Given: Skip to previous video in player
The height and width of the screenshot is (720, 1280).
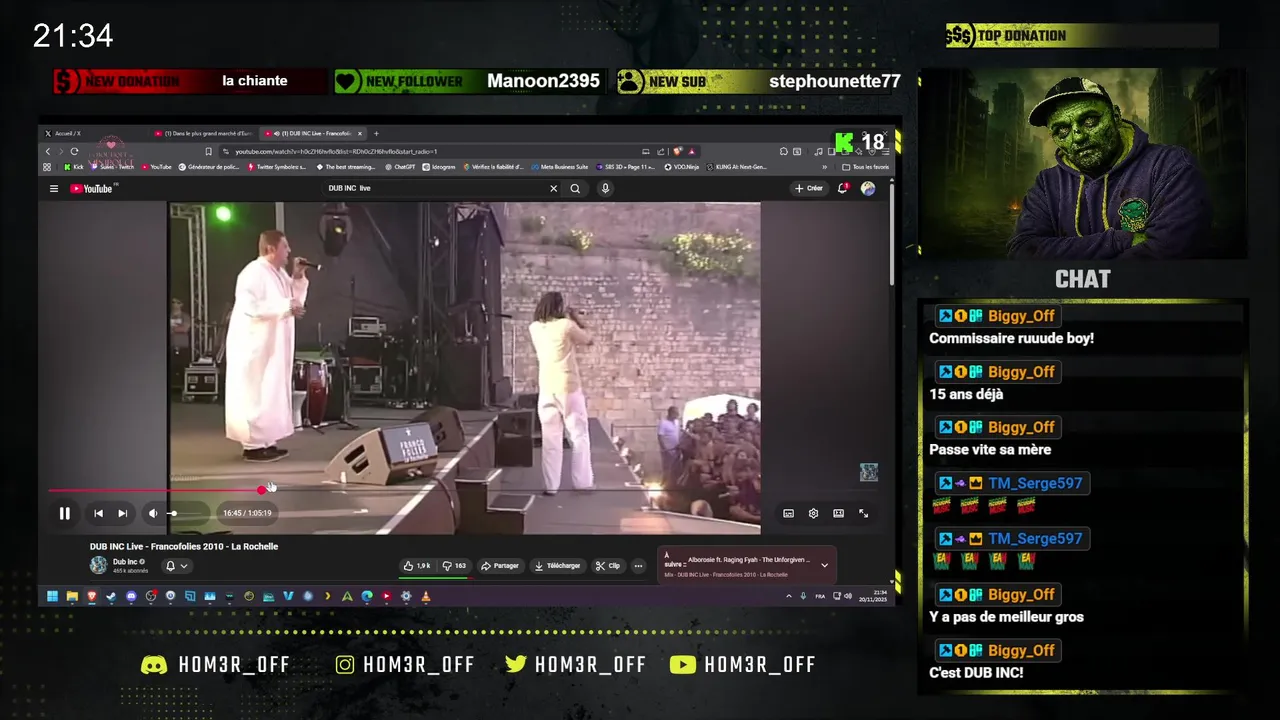Looking at the screenshot, I should coord(98,513).
